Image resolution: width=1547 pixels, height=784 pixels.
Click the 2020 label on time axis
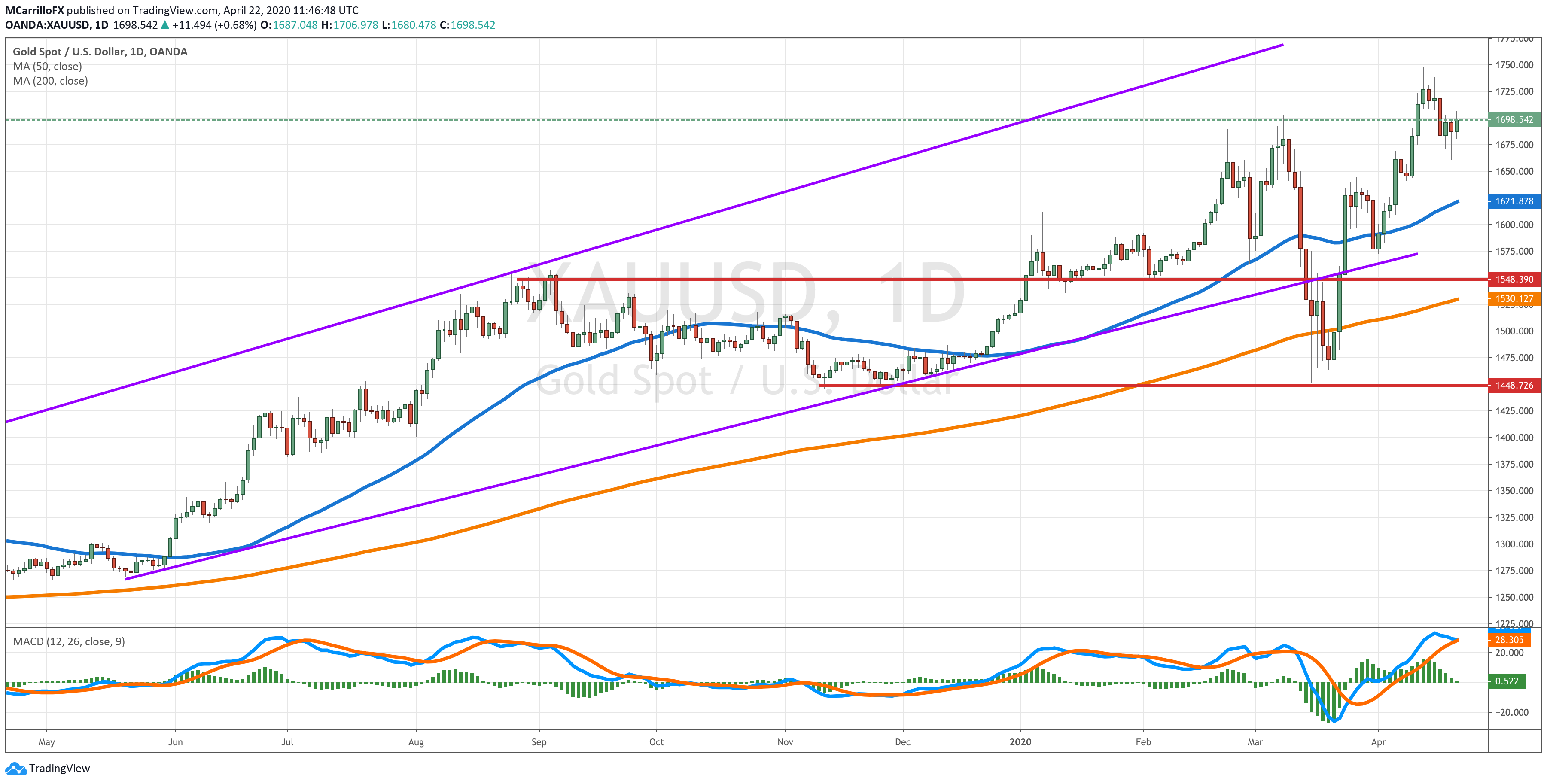click(x=1020, y=742)
